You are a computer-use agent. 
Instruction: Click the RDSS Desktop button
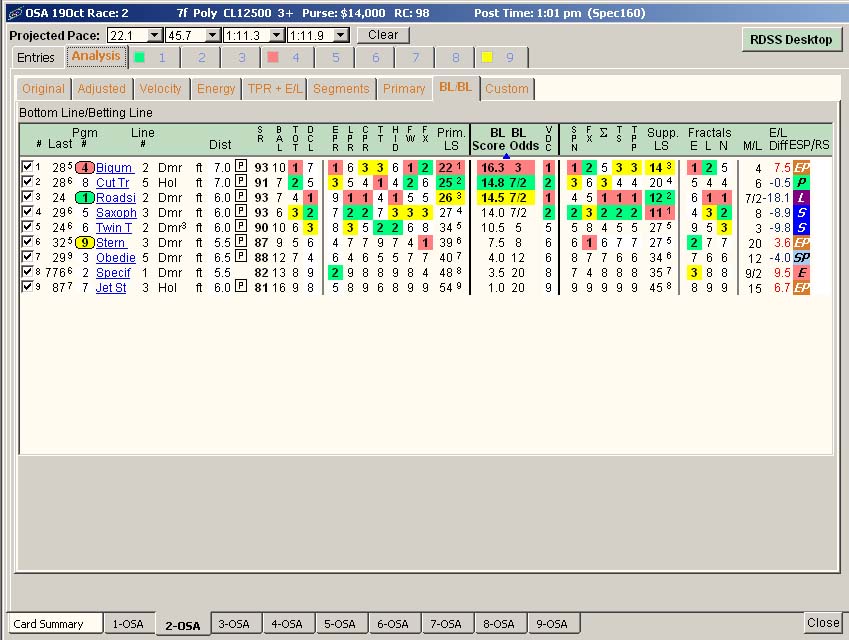click(791, 40)
